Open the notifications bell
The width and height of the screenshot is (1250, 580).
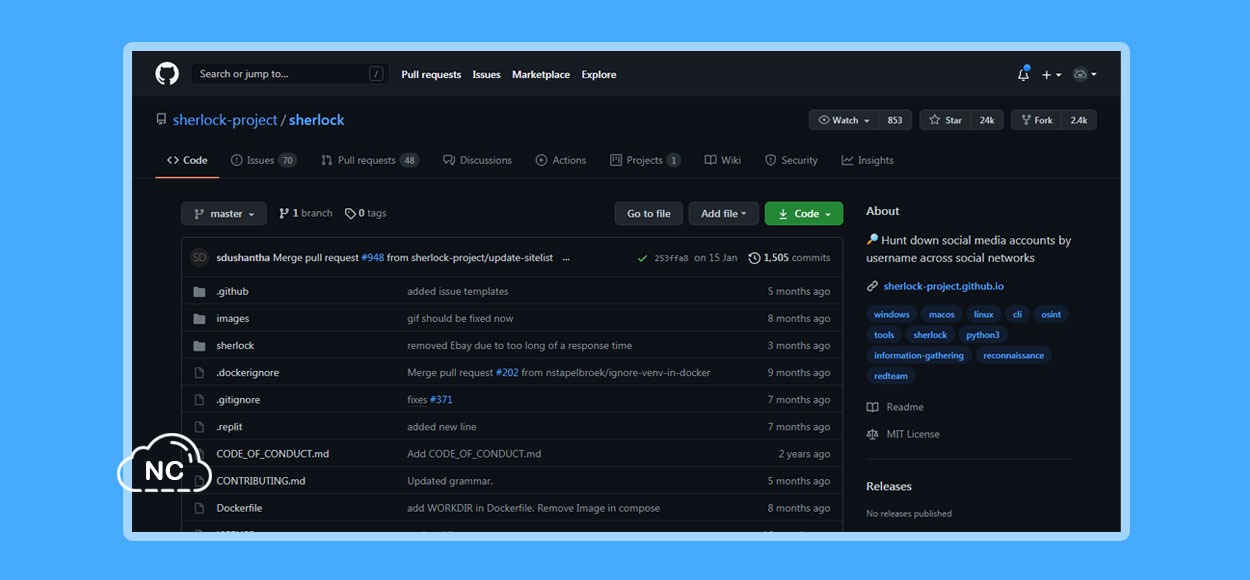[1023, 74]
